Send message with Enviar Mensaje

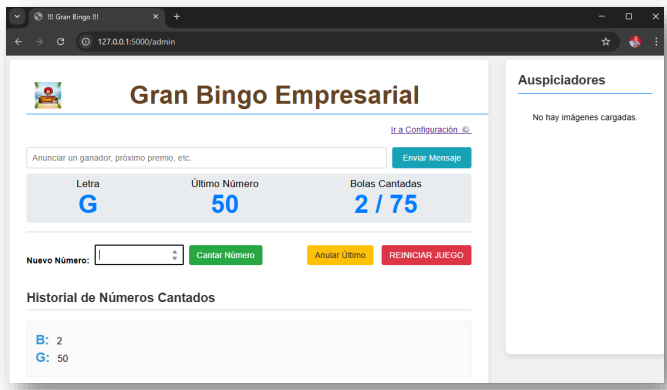click(x=431, y=158)
